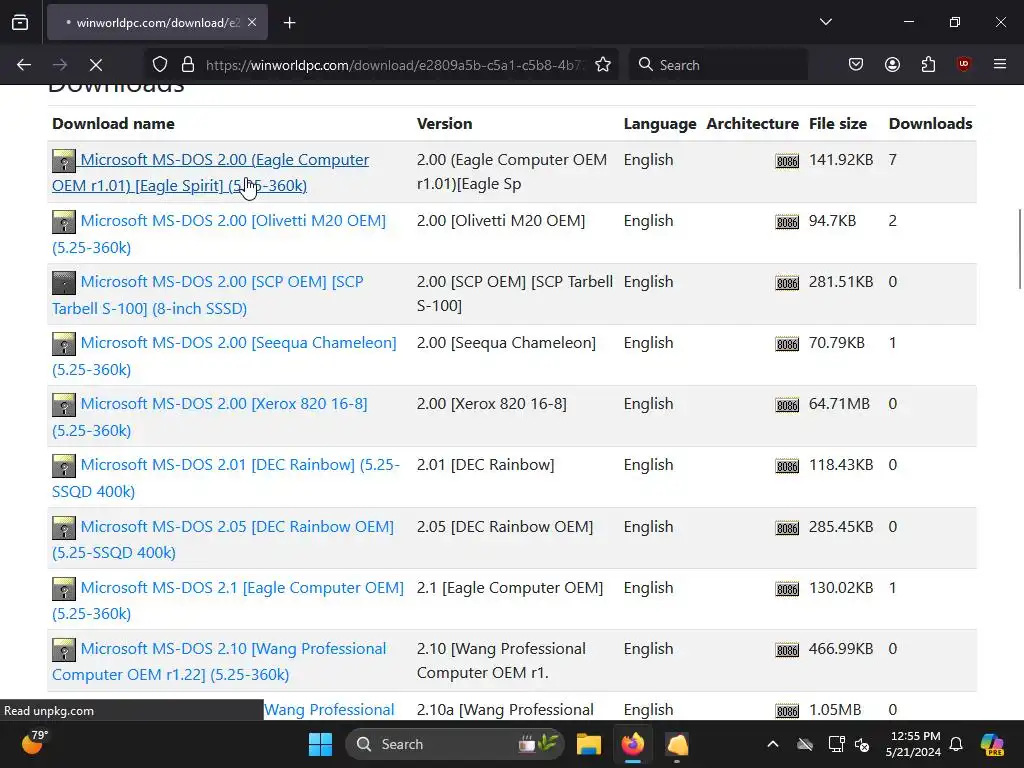
Task: Click floppy icon for Wang r1.22 row
Action: 64,650
